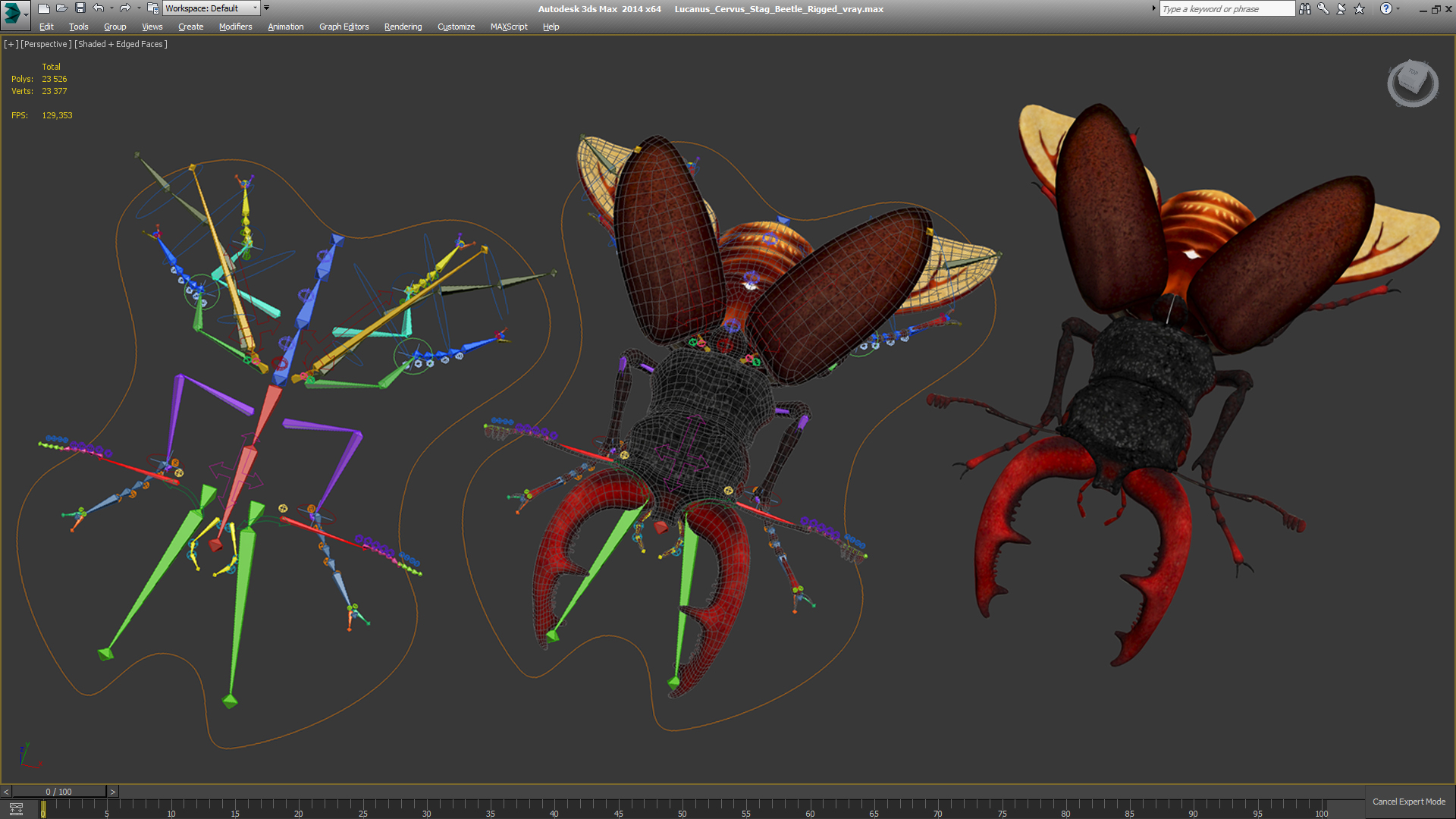Step to previous frame on time slider
This screenshot has width=1456, height=819.
point(6,792)
